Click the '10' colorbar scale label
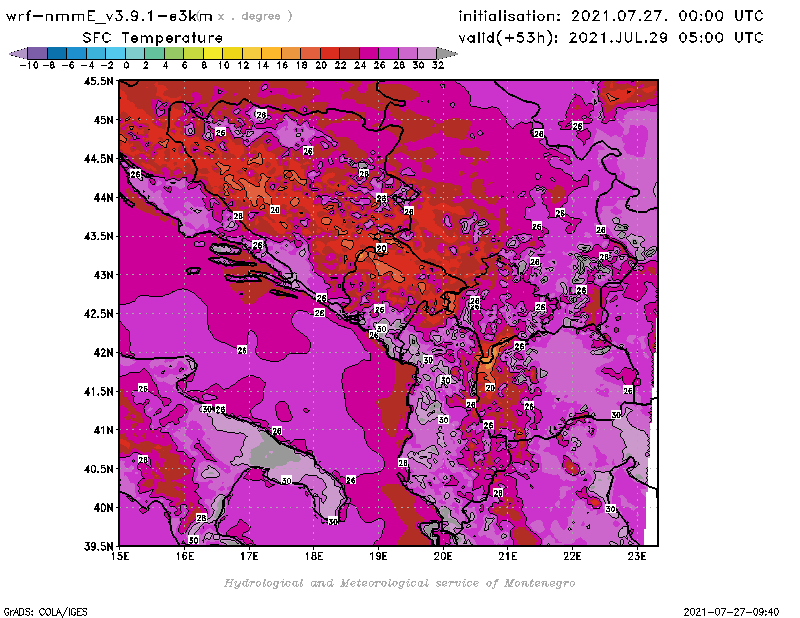This screenshot has width=800, height=618. (x=223, y=66)
